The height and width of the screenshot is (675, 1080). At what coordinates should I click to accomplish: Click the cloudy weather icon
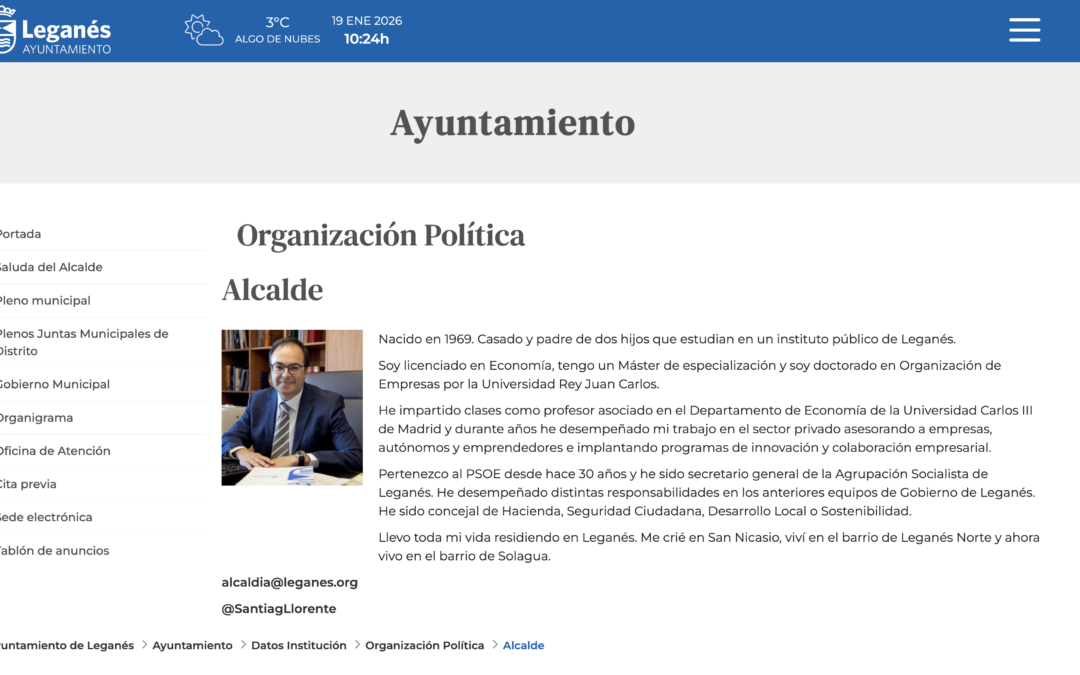203,30
